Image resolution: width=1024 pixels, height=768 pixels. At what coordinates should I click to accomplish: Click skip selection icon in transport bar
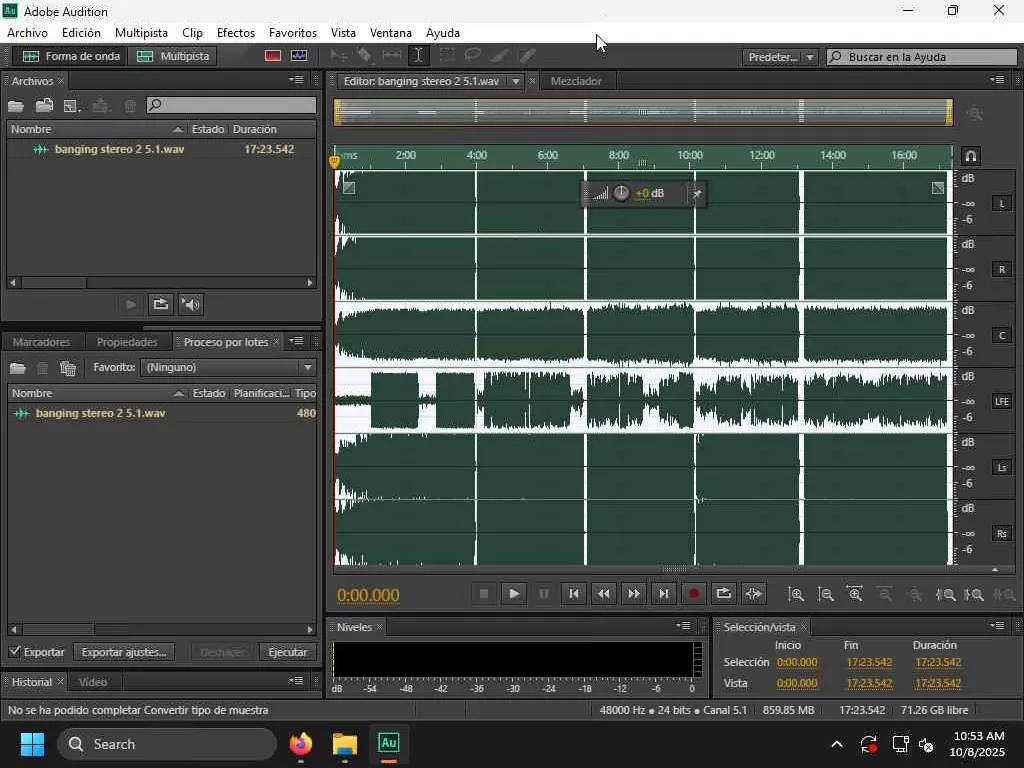(x=754, y=594)
